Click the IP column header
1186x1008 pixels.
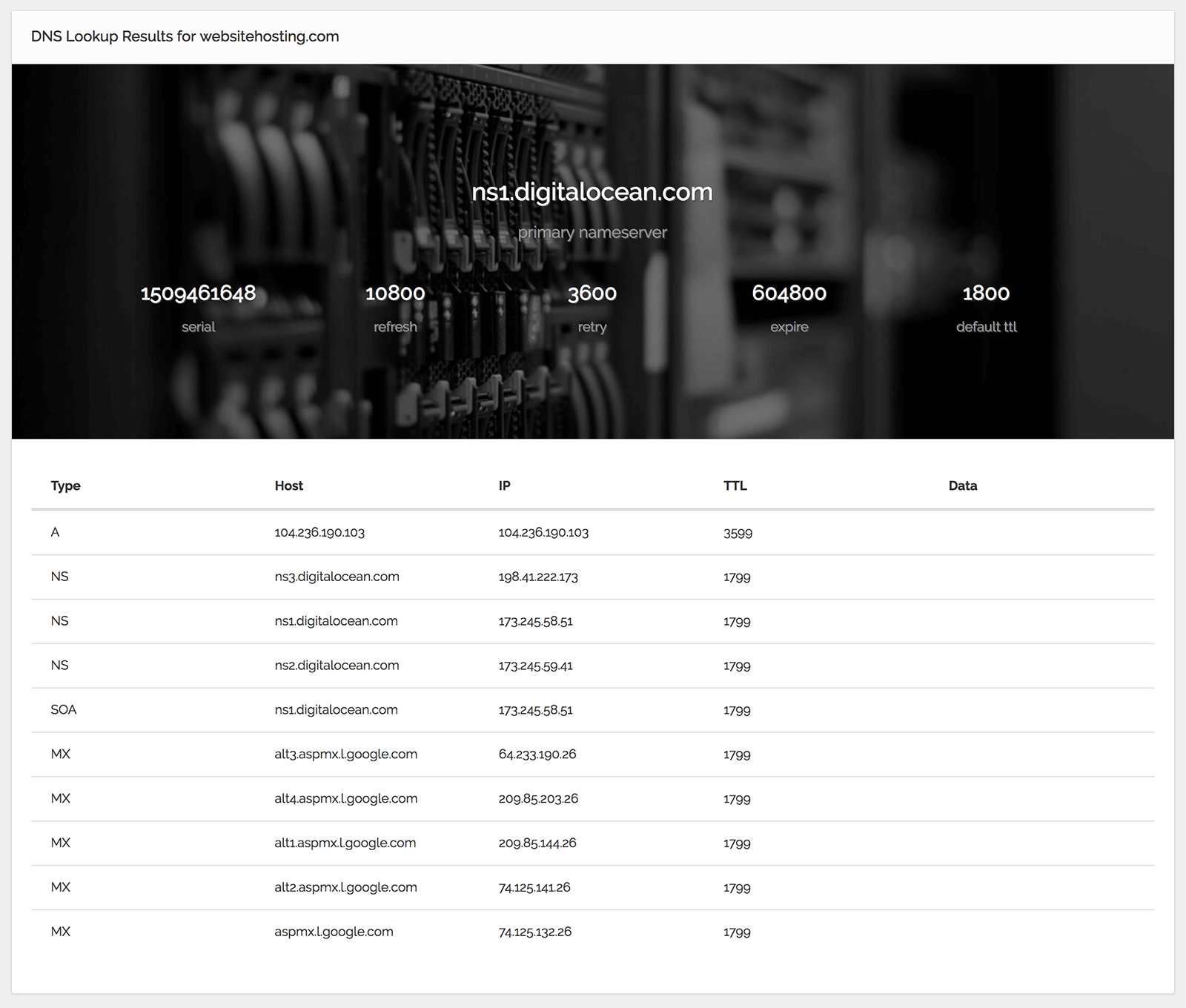pyautogui.click(x=504, y=486)
